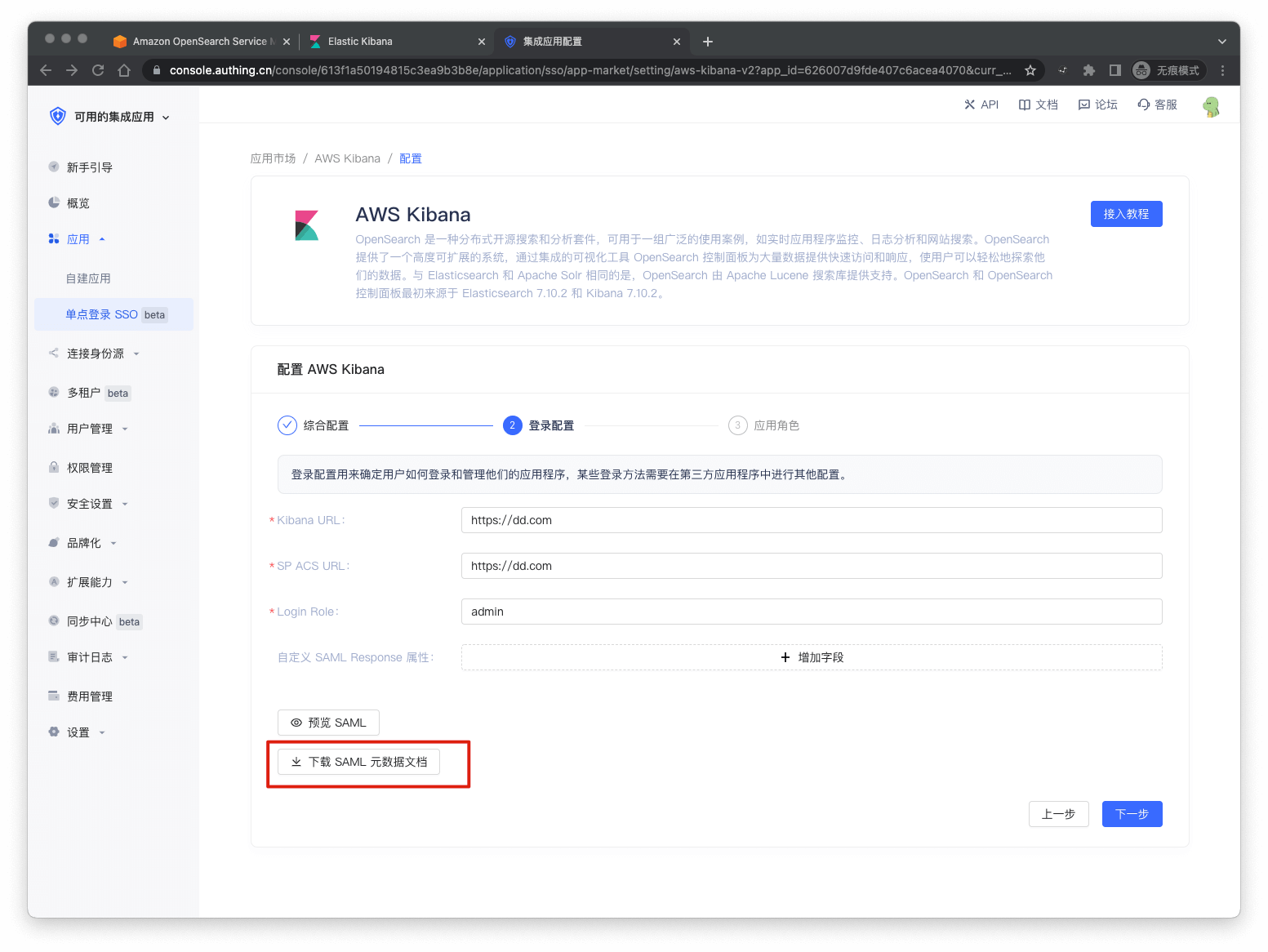Open the browser extensions puzzle icon
The width and height of the screenshot is (1268, 952).
click(1088, 70)
